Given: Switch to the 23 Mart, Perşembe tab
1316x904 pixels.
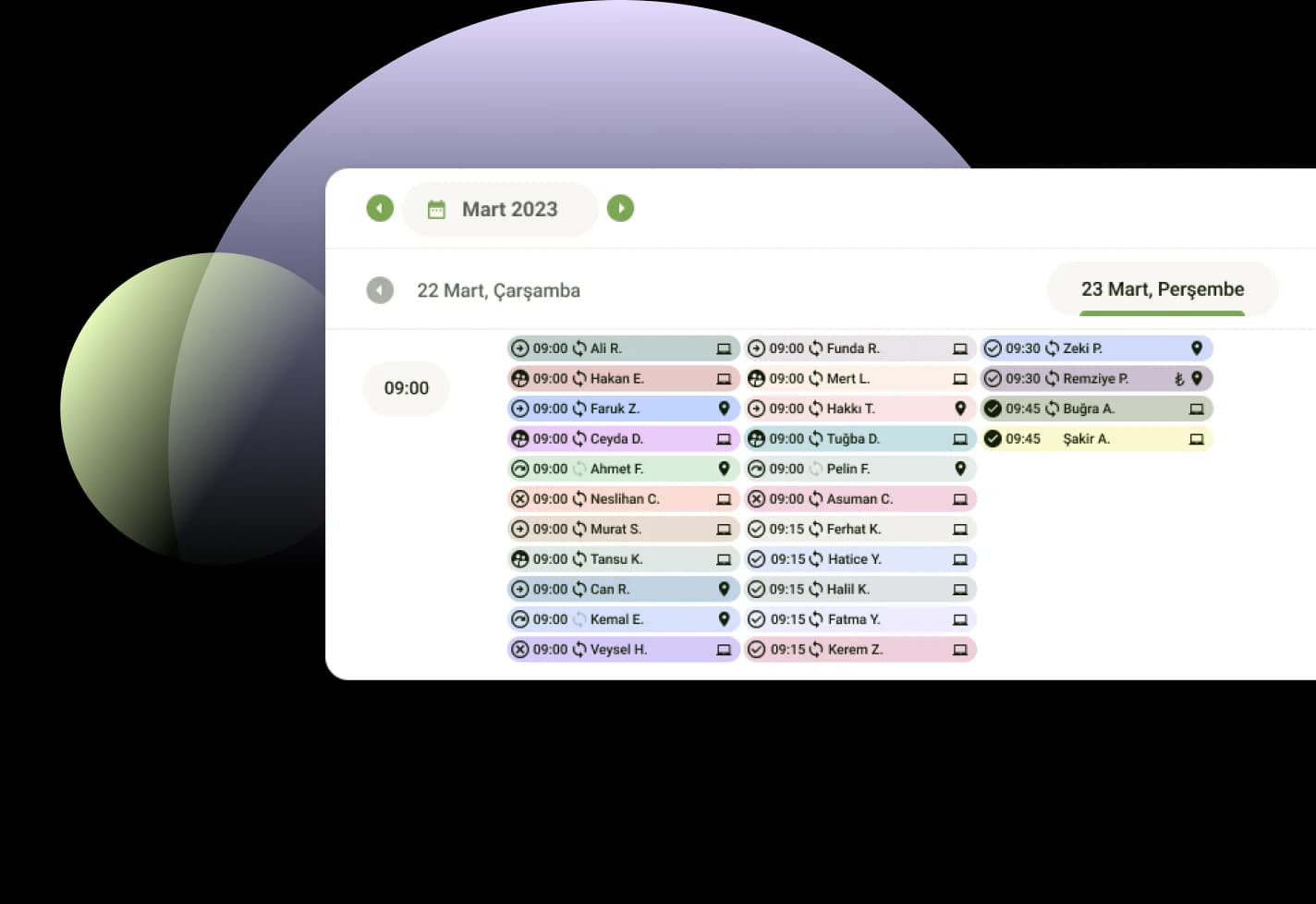Looking at the screenshot, I should point(1162,289).
